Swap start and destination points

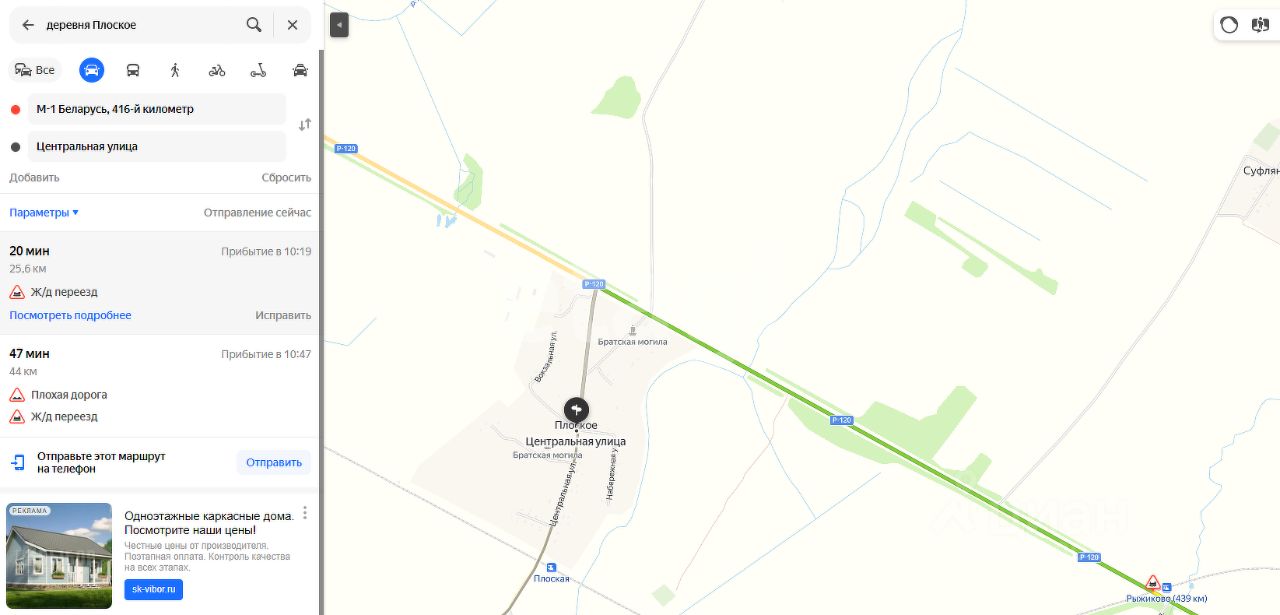305,125
